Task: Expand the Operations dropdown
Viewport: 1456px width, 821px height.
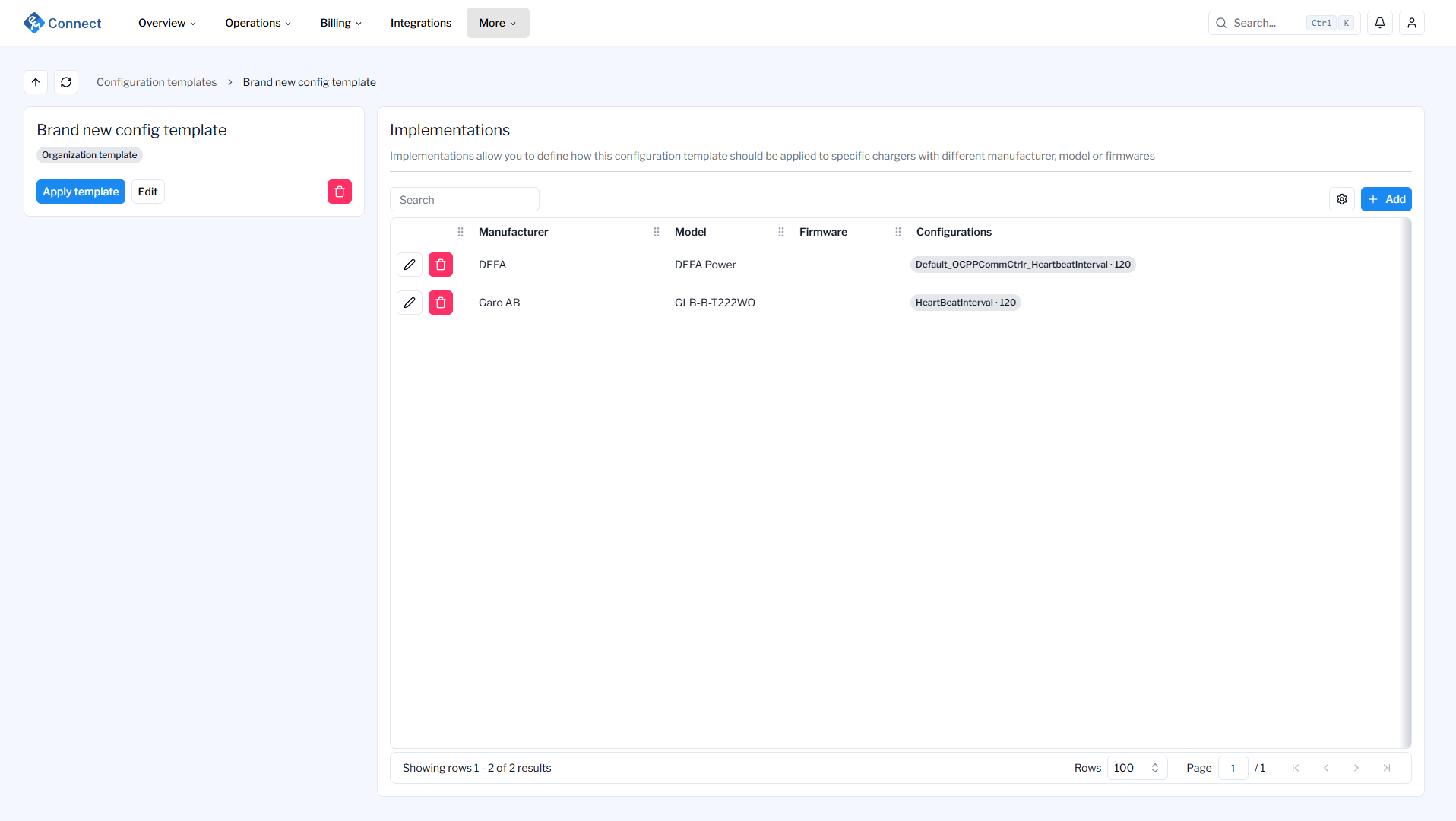Action: coord(257,22)
